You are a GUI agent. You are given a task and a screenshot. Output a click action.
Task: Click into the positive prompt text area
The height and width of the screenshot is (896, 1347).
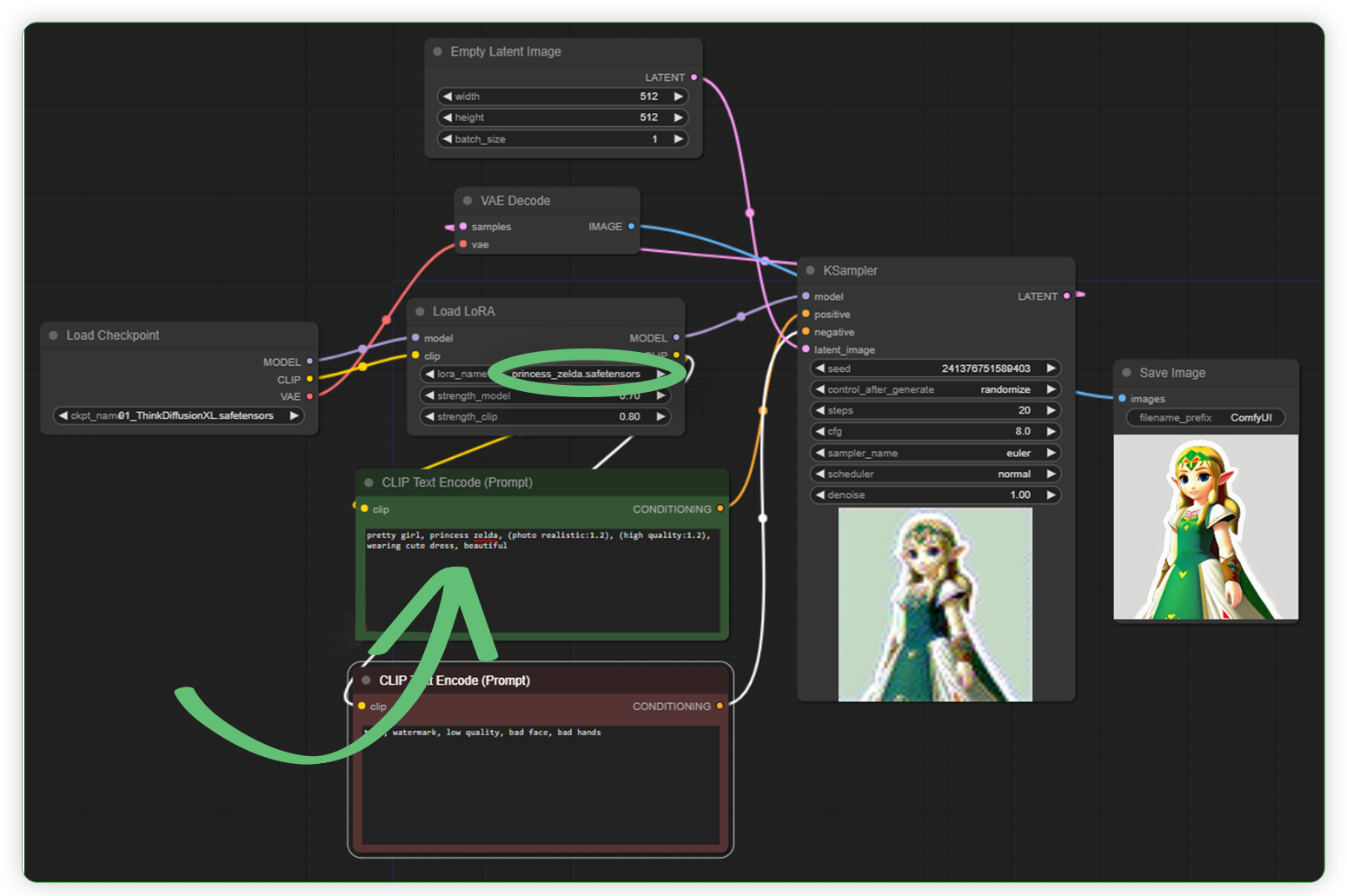point(543,580)
